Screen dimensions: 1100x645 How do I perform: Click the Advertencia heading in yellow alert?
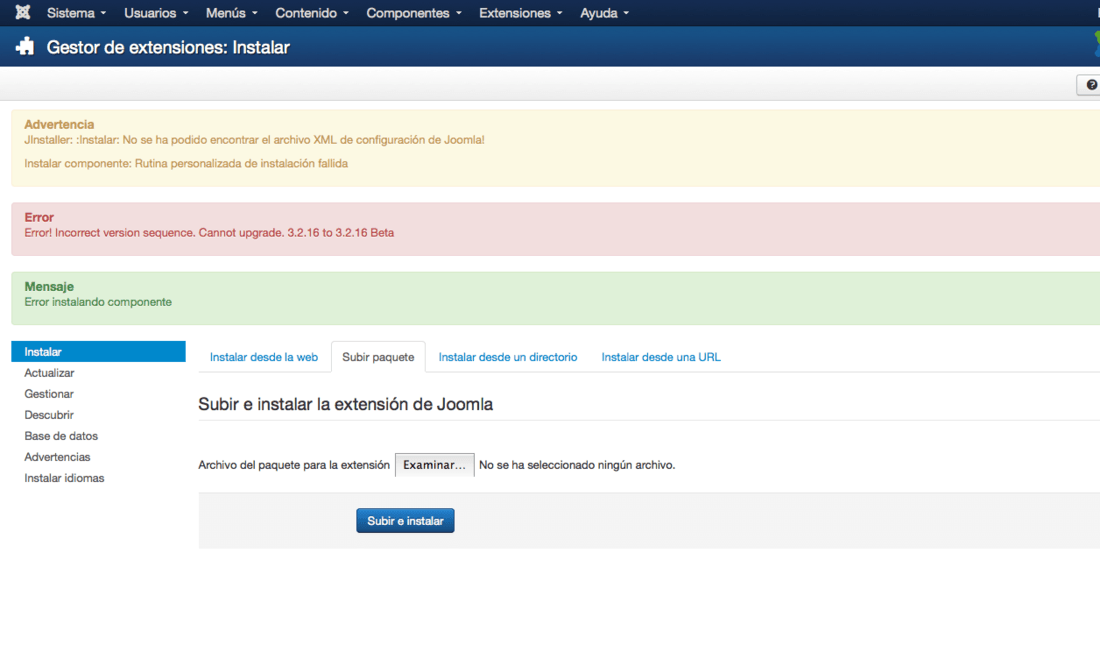(x=59, y=124)
